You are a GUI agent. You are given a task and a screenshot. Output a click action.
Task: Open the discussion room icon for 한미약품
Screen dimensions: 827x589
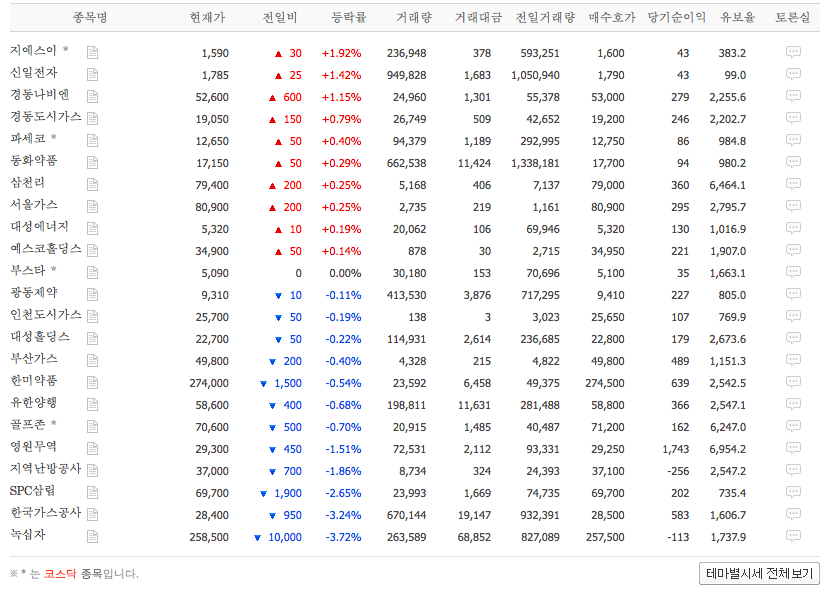[793, 382]
